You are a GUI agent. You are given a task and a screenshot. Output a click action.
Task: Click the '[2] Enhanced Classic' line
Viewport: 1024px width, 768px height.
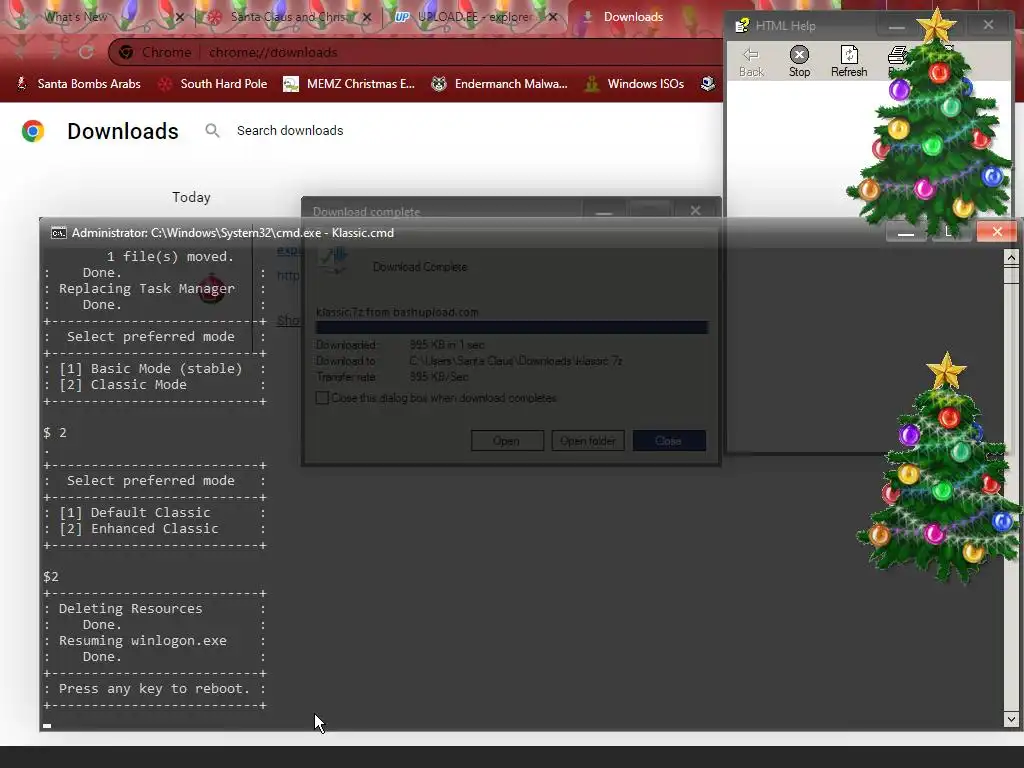pos(138,528)
